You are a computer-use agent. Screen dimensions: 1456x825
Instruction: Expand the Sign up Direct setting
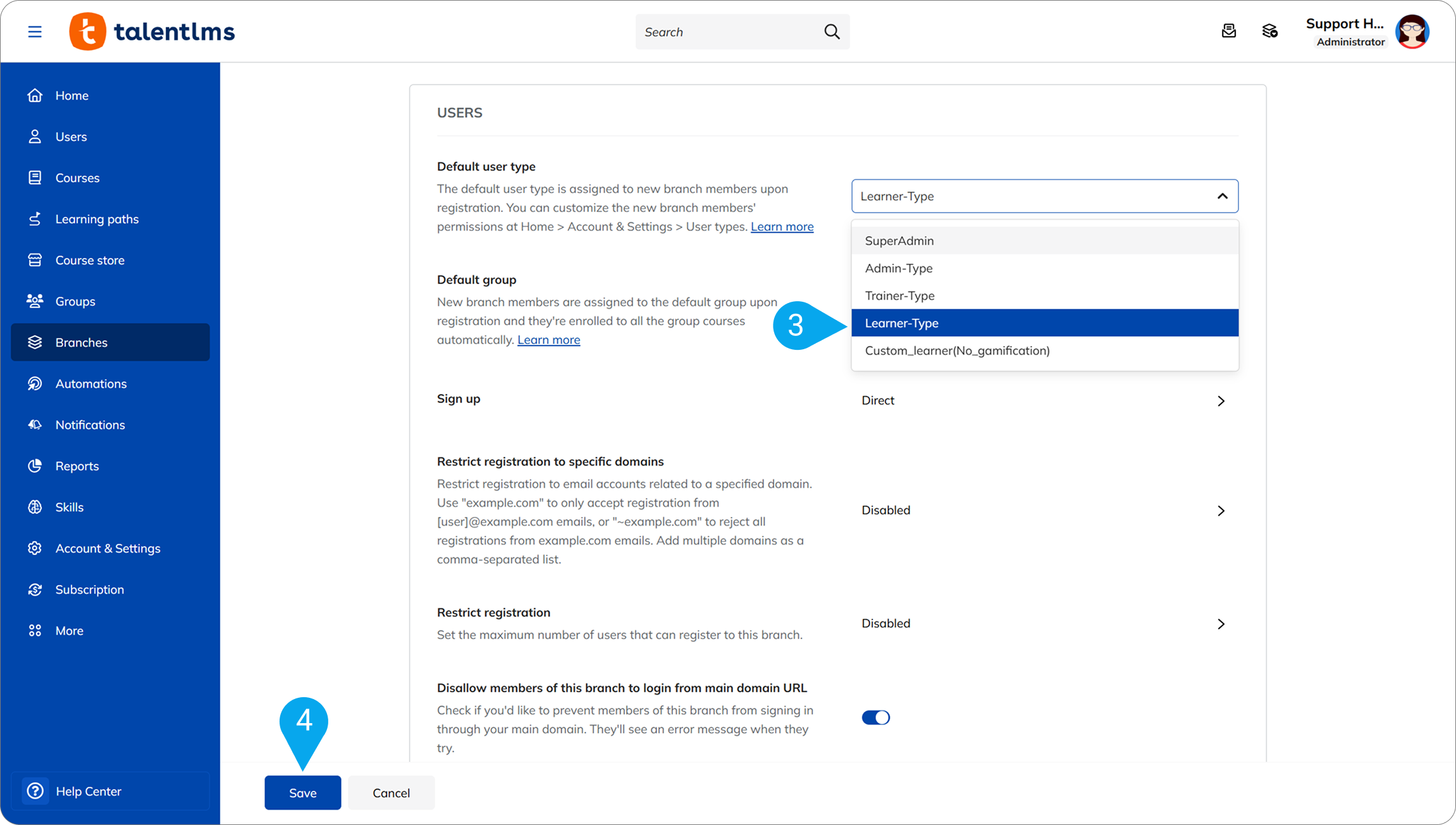click(1221, 401)
